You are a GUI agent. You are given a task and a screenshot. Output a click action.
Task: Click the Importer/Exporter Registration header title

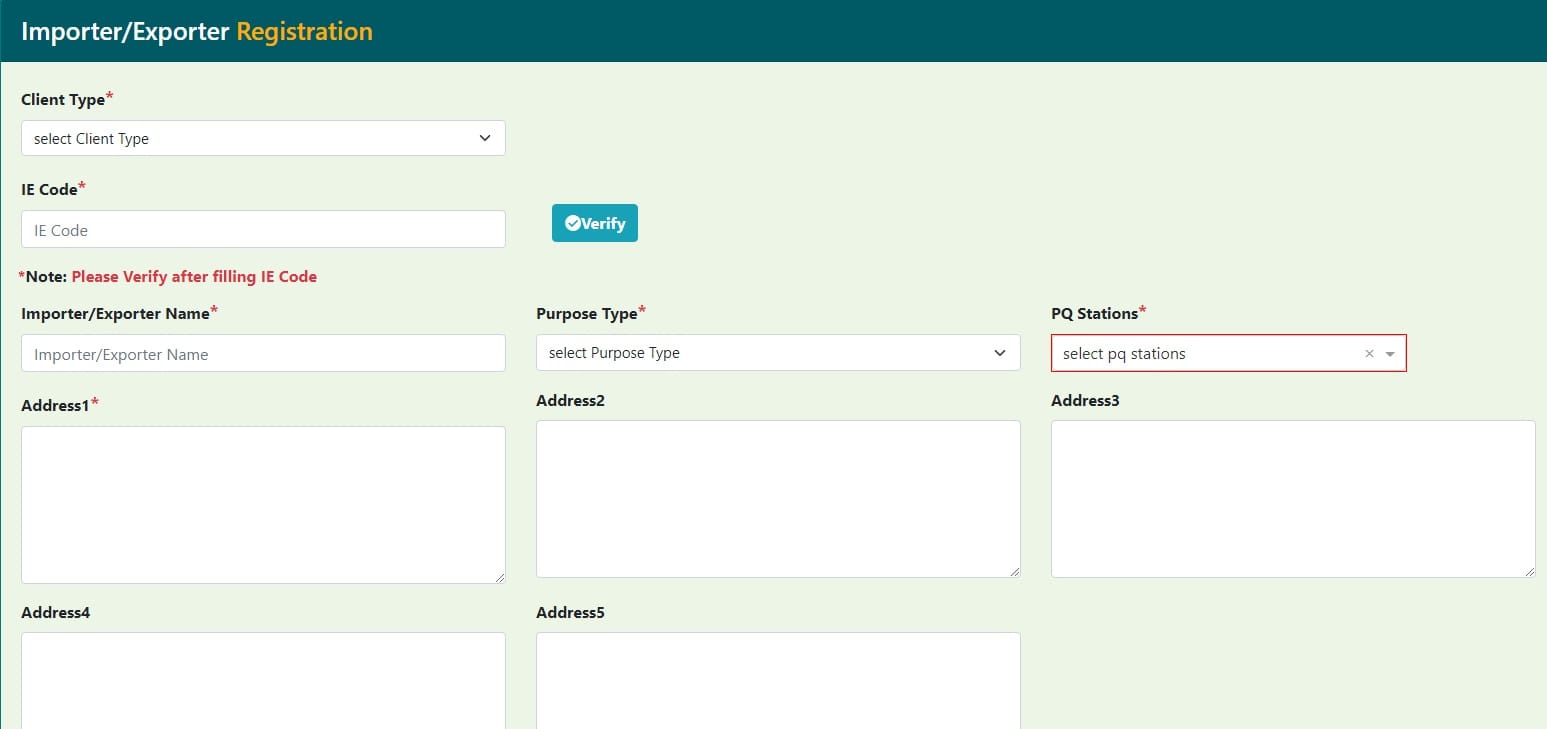(x=197, y=31)
